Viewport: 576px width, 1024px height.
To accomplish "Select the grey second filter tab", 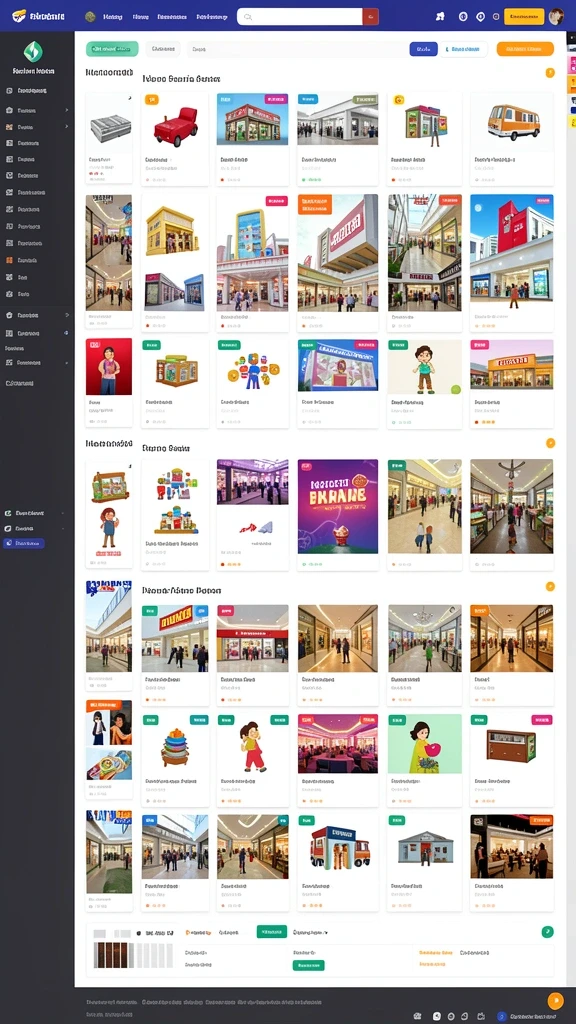I will pyautogui.click(x=163, y=49).
